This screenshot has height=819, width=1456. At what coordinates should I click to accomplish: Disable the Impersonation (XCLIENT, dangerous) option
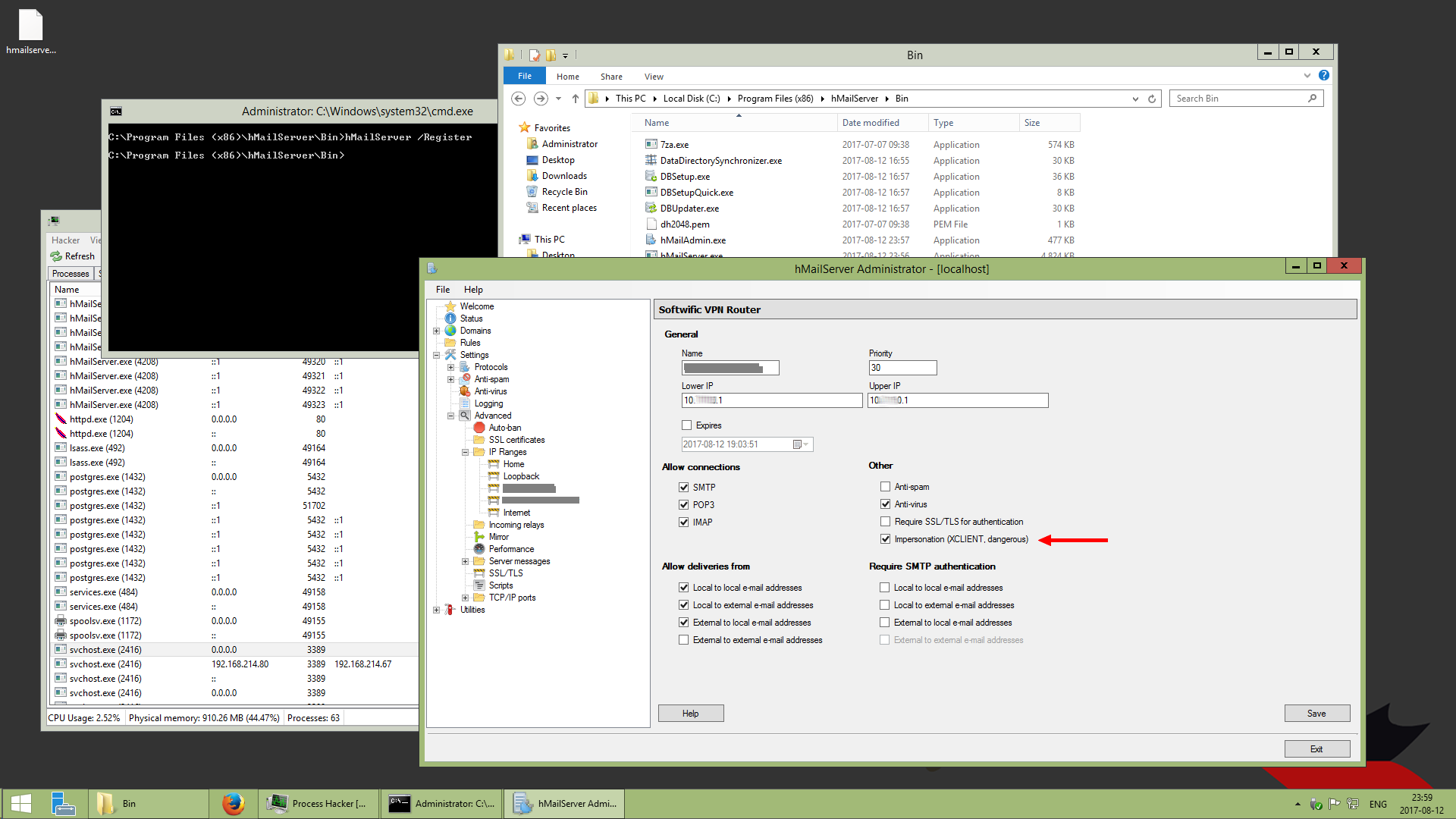[885, 538]
